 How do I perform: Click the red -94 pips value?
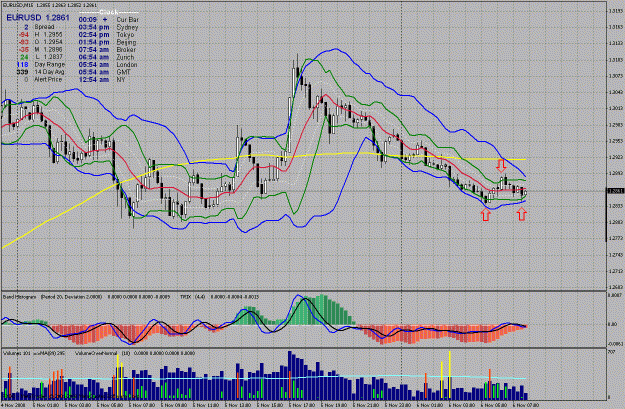[x=24, y=34]
